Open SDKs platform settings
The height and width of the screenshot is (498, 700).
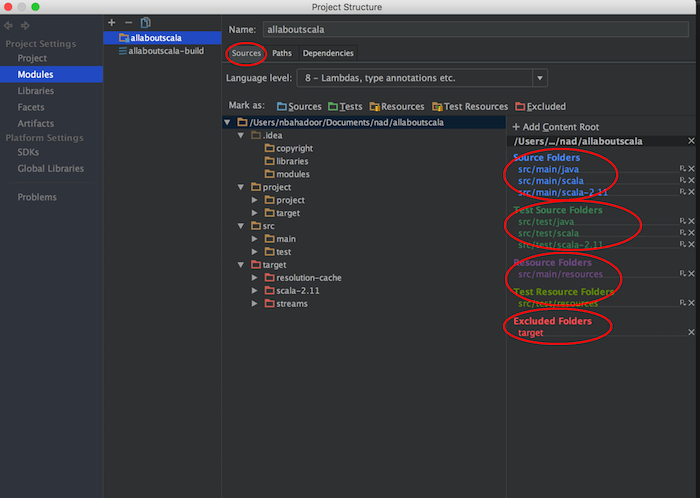pyautogui.click(x=28, y=152)
